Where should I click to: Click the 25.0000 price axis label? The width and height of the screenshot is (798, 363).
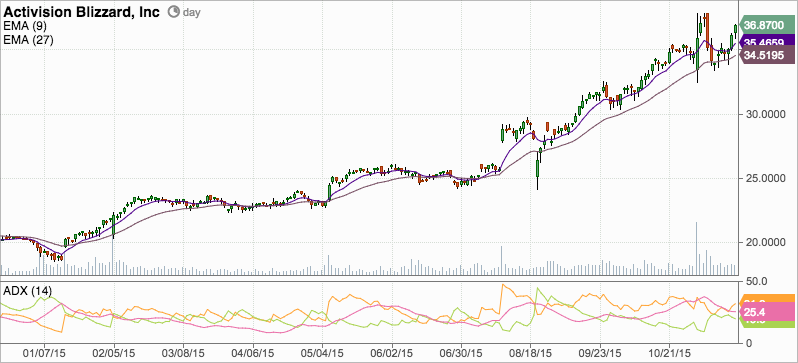[765, 179]
